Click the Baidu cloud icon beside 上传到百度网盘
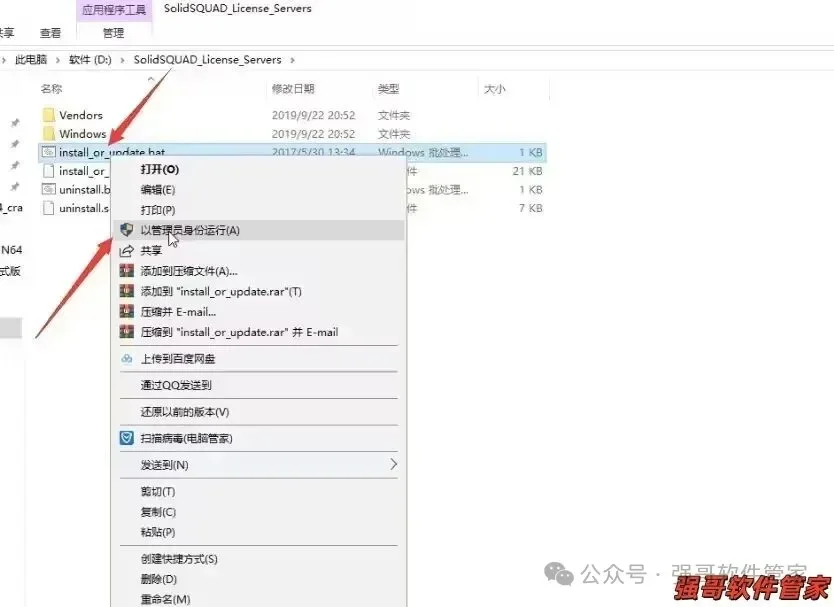The width and height of the screenshot is (834, 607). (127, 359)
